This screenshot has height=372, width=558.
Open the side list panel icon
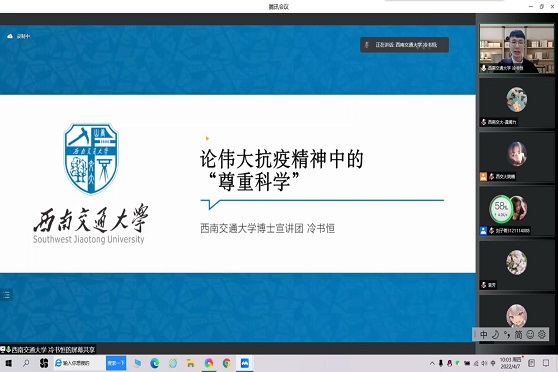[x=6, y=295]
